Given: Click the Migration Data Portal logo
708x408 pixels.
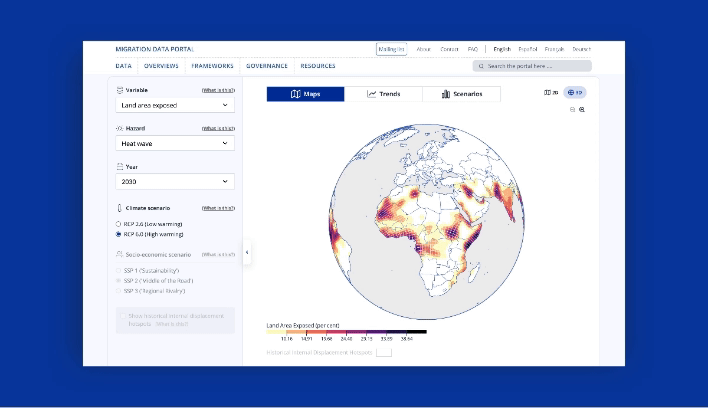Looking at the screenshot, I should 154,49.
